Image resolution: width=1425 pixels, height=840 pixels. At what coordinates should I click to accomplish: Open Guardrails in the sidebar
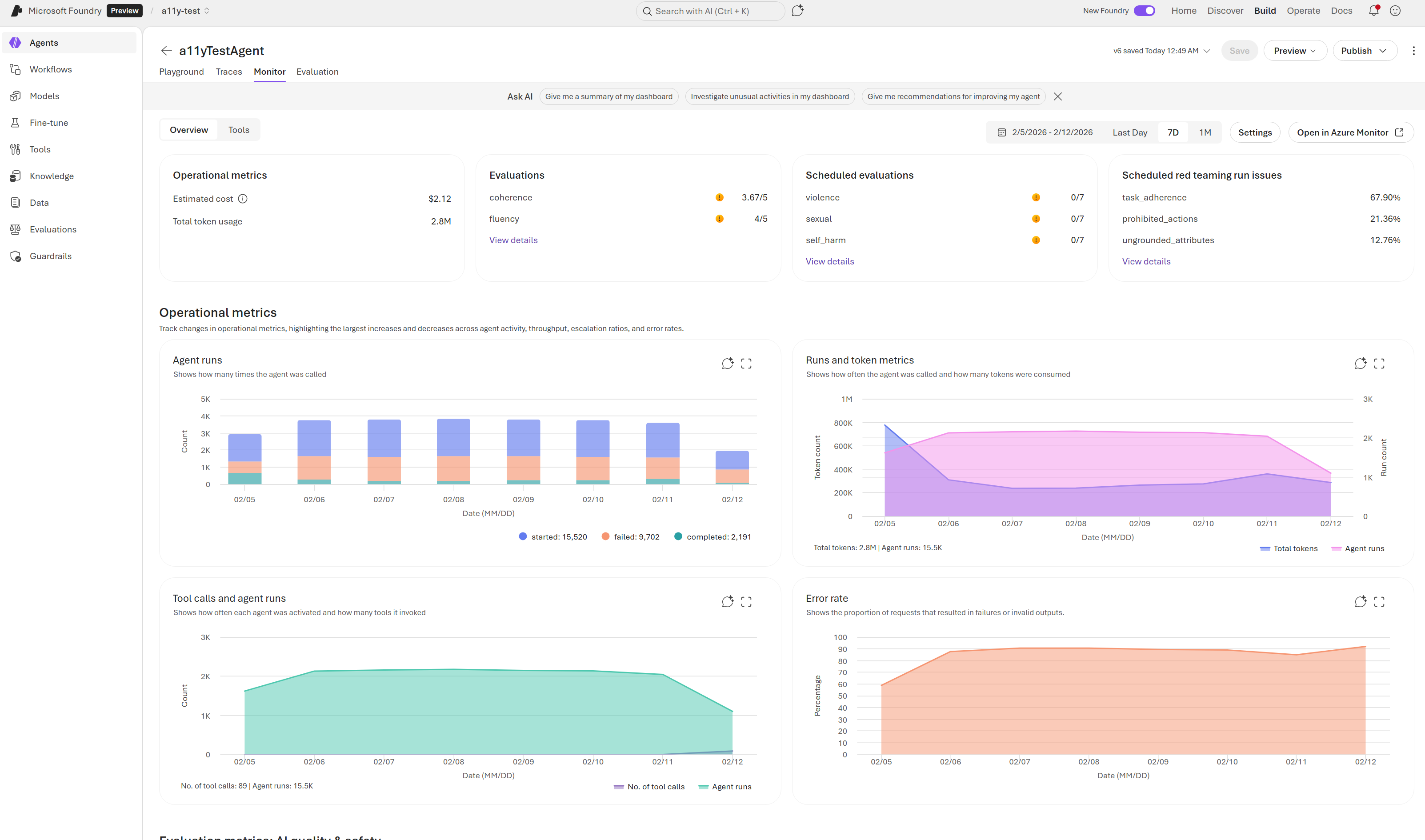point(50,256)
